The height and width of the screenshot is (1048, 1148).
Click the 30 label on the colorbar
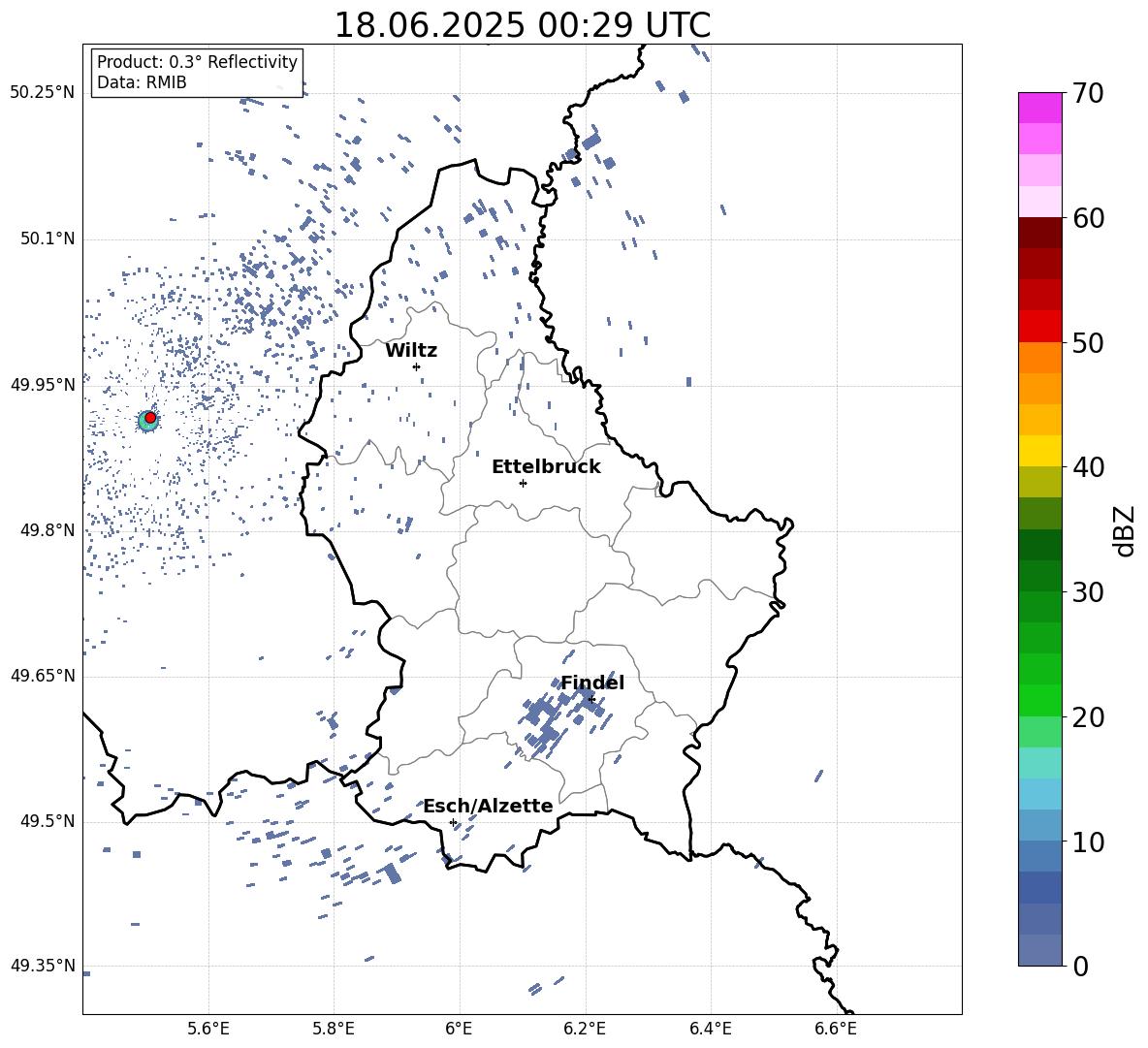(x=1088, y=591)
